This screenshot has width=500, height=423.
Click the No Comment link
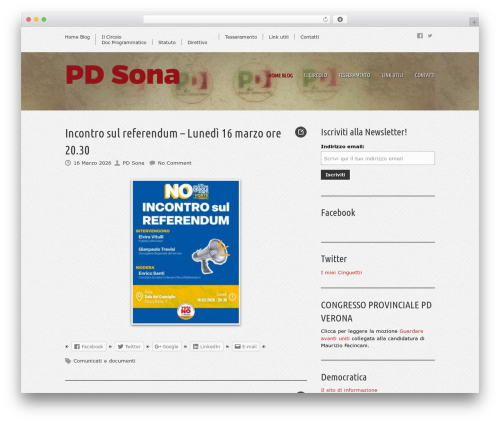point(174,163)
